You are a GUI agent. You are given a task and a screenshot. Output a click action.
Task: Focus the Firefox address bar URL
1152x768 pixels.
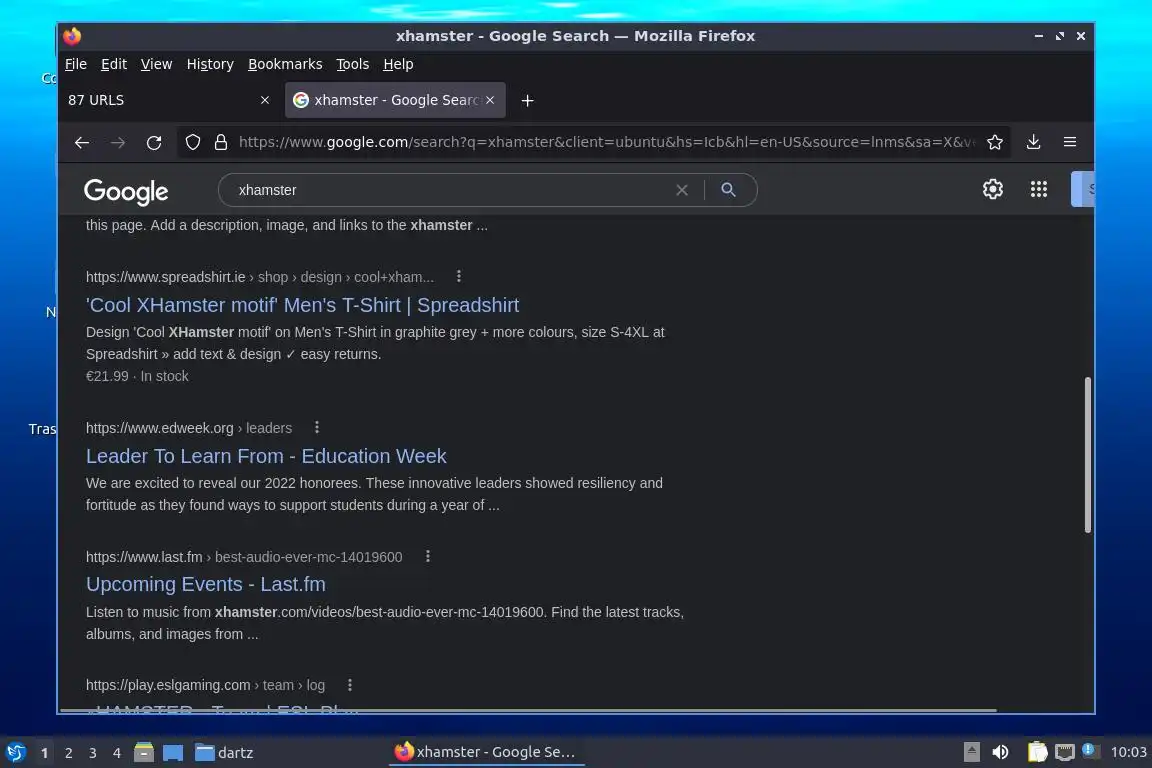(606, 142)
